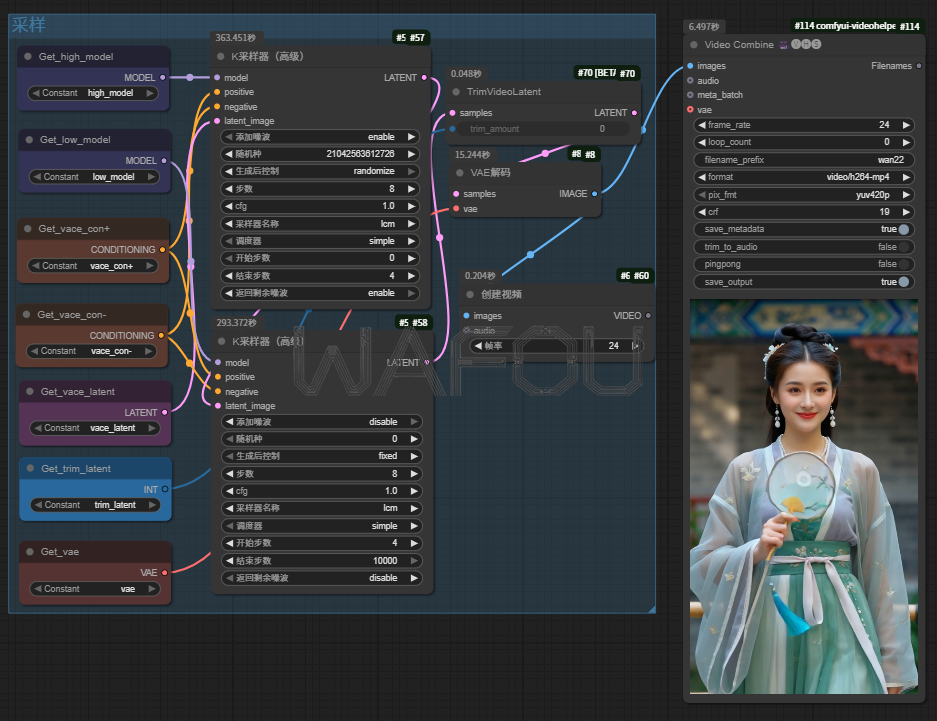Click the MODEL output slot of Get_high_model
Screen dimensions: 937x721
click(x=163, y=78)
